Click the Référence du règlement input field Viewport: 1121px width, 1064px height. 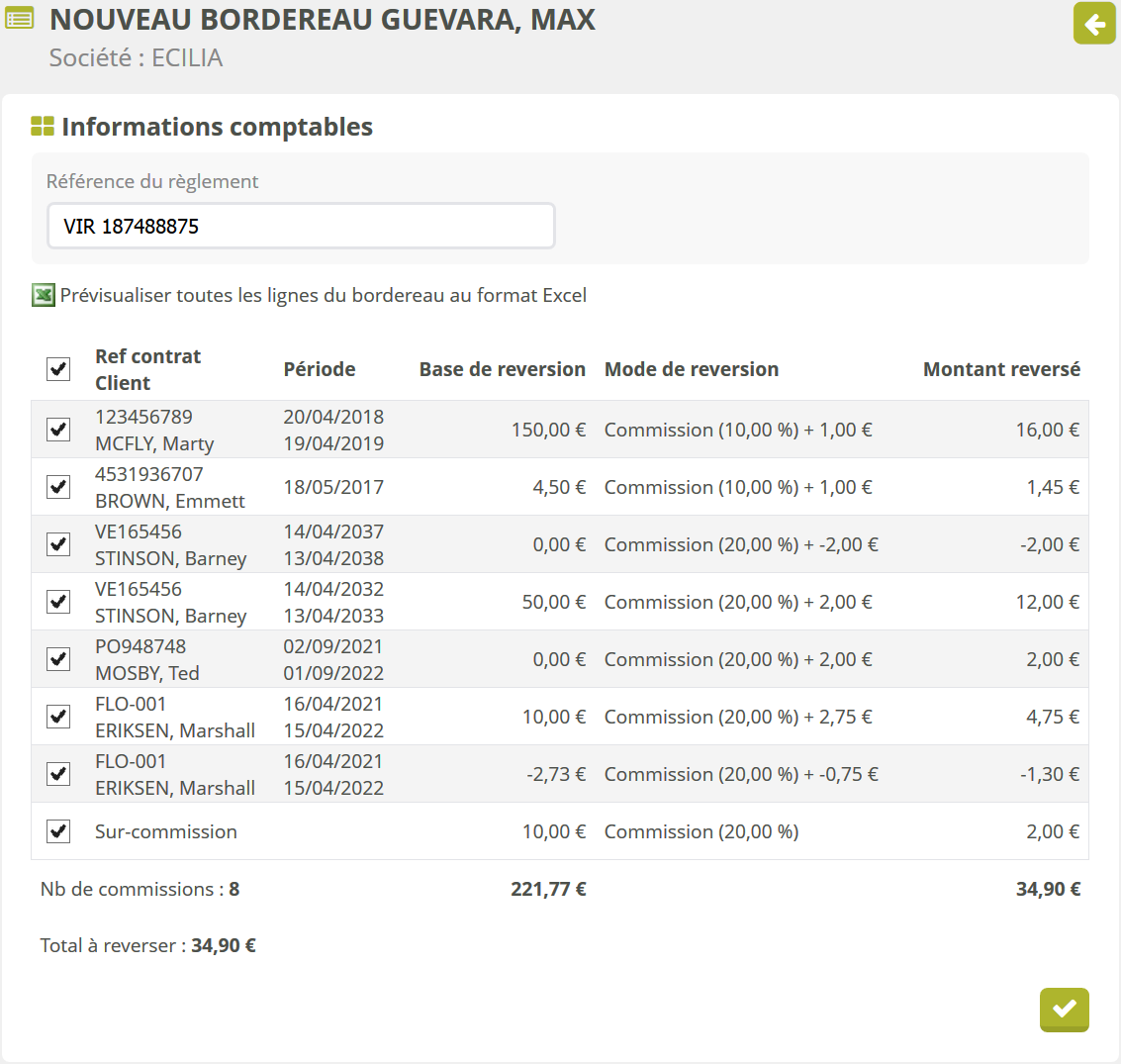301,227
